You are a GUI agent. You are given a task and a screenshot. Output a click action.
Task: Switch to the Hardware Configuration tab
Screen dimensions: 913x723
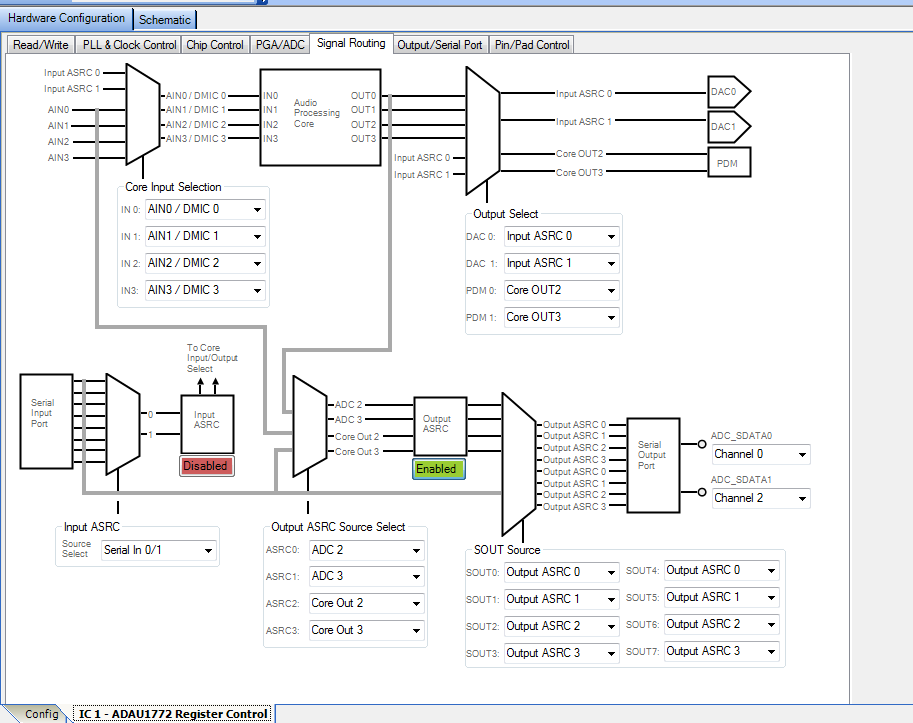66,18
